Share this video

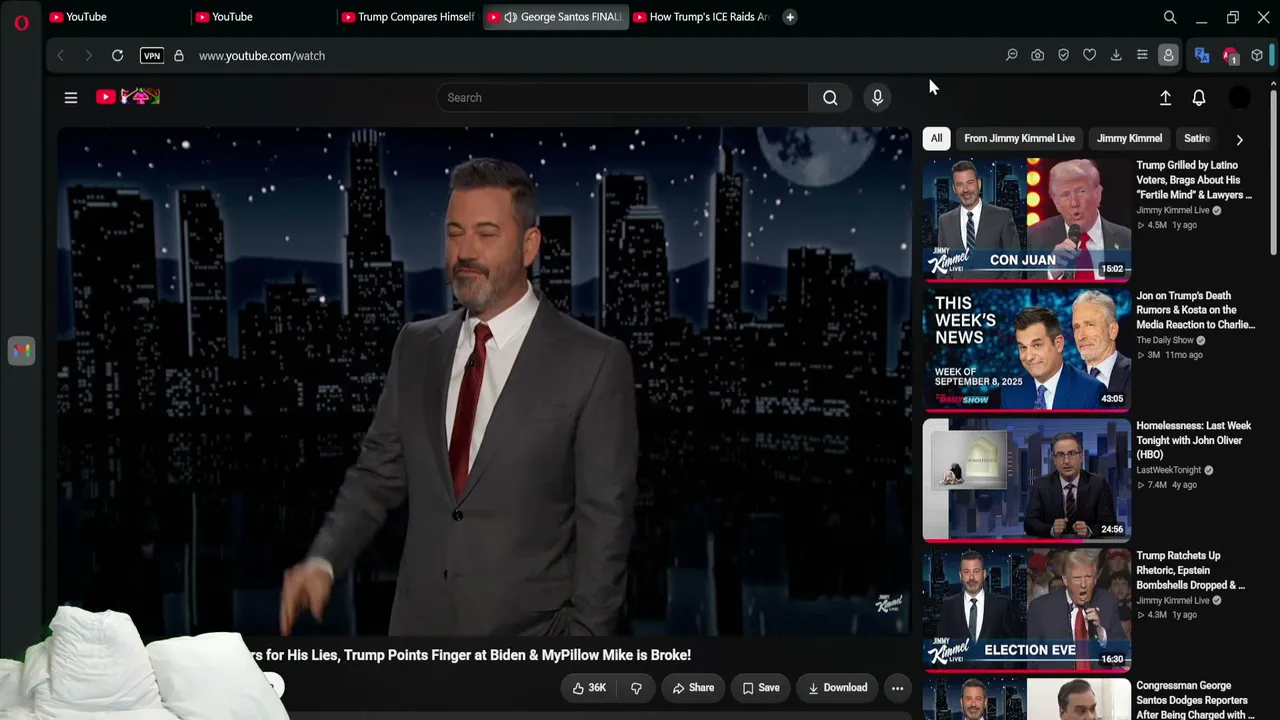(x=693, y=688)
